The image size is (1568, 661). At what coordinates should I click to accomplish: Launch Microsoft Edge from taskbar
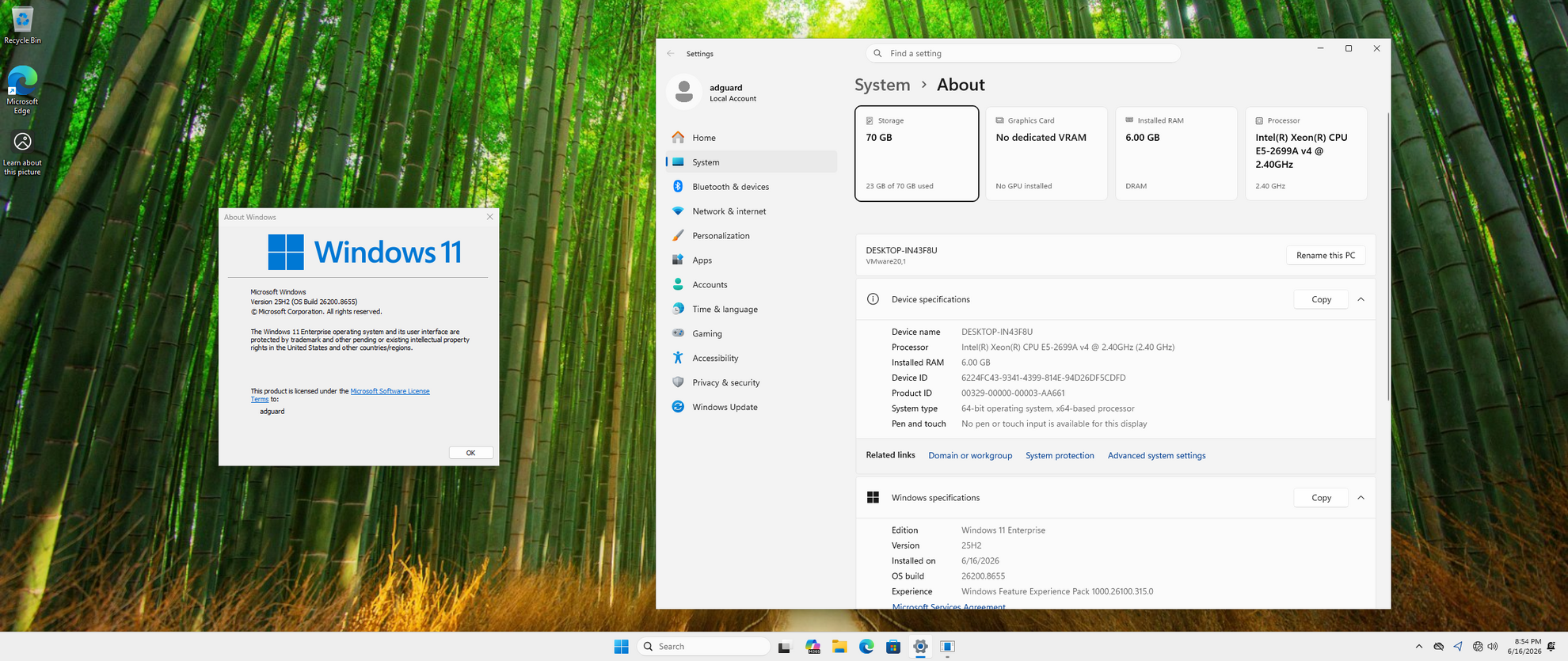coord(866,647)
